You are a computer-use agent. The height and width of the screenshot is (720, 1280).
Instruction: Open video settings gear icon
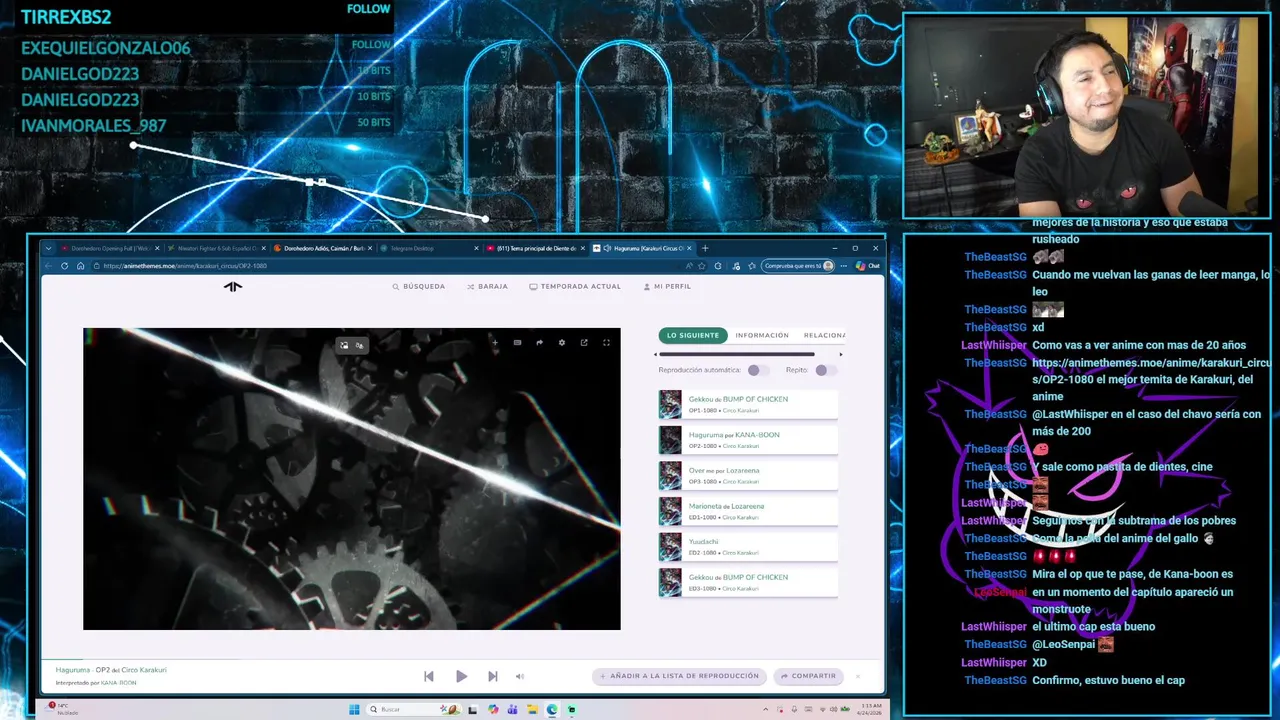(x=562, y=343)
